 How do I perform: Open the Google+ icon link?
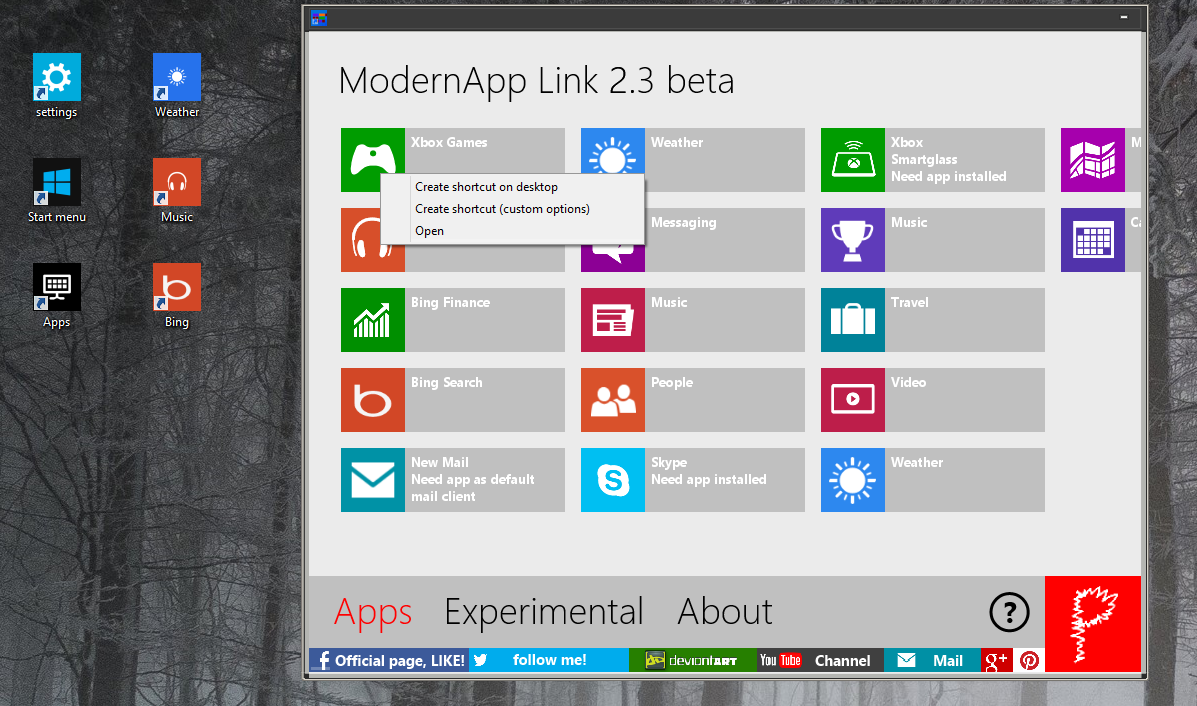(996, 660)
